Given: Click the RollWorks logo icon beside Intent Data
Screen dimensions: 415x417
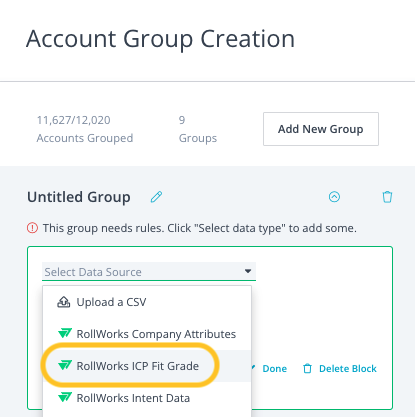Looking at the screenshot, I should coord(65,397).
